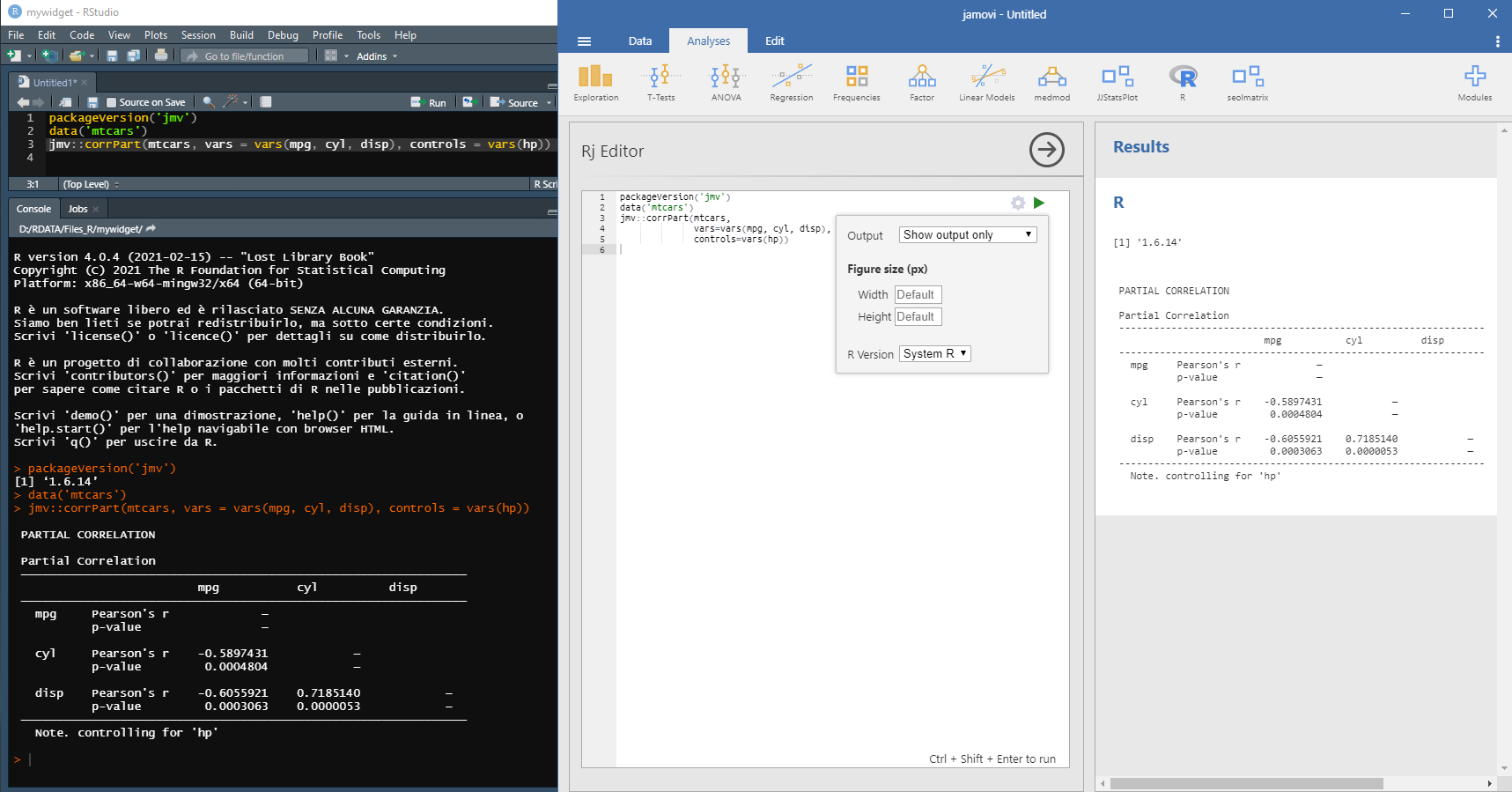The height and width of the screenshot is (792, 1512).
Task: Click the editor save document icon
Action: point(92,102)
